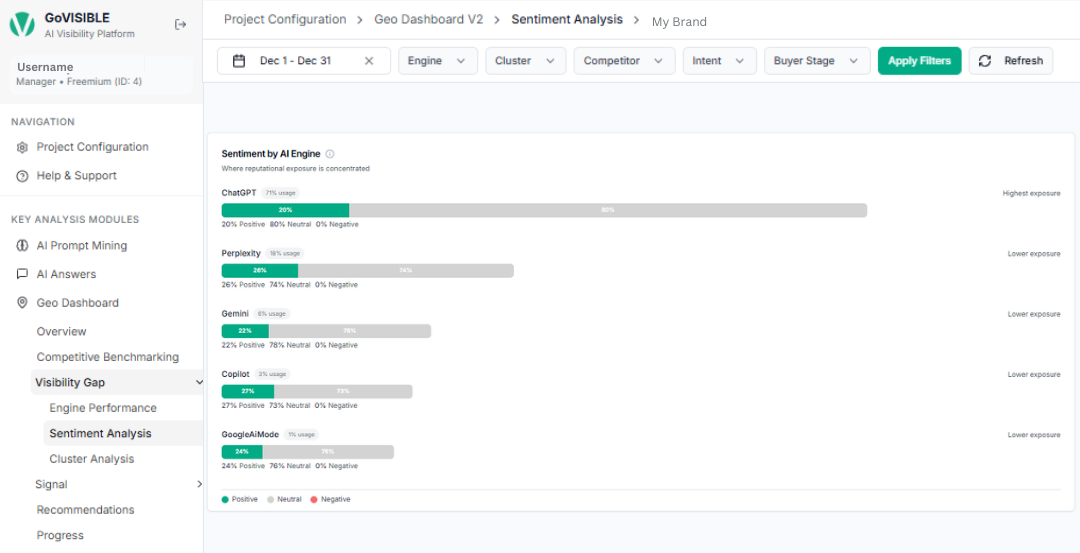Select Recommendations in sidebar
The height and width of the screenshot is (553, 1080).
point(85,510)
